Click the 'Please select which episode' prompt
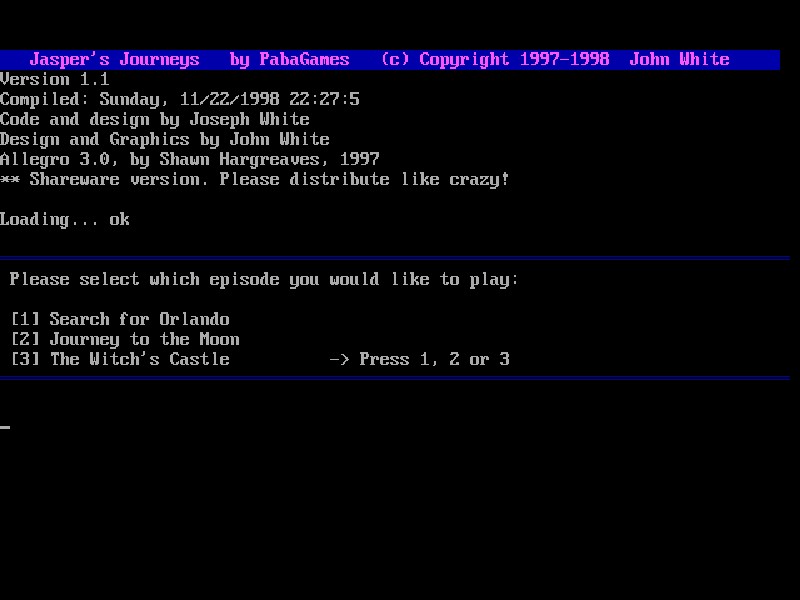 pyautogui.click(x=264, y=279)
